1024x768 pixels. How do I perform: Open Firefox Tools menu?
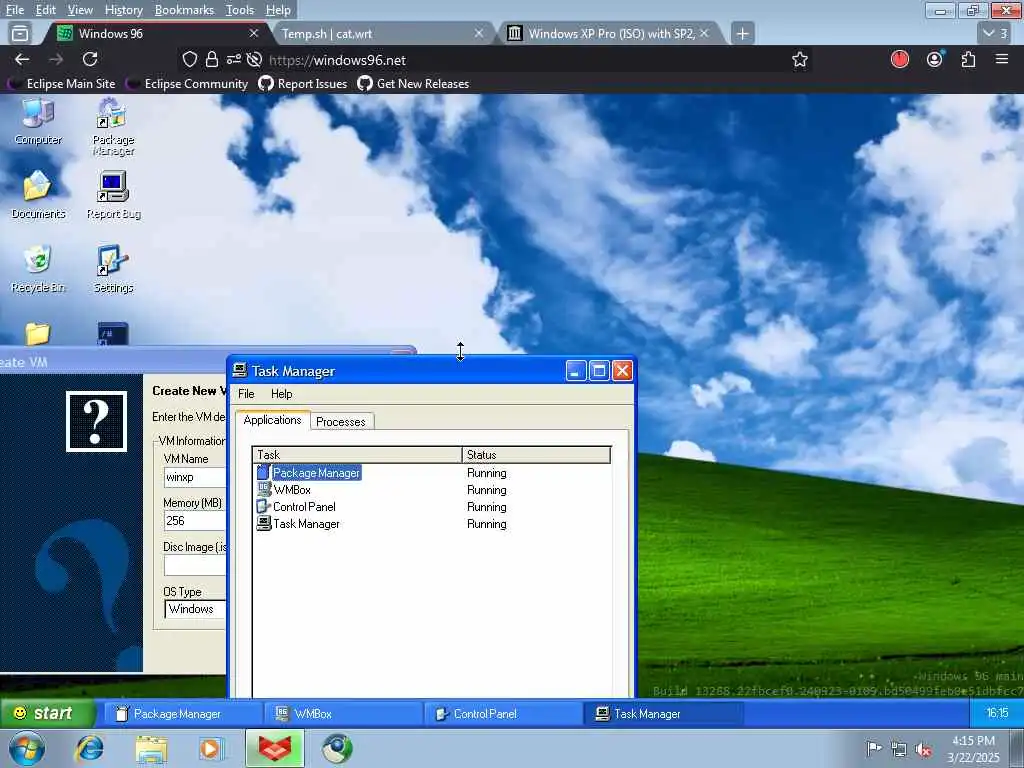(x=240, y=10)
